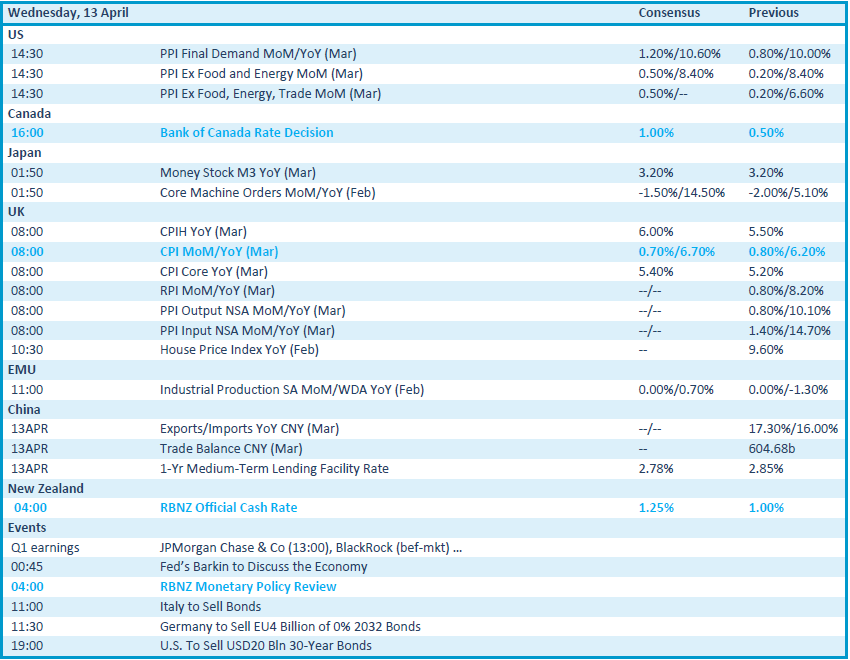
Task: Click Core Machine Orders MoM/YoY (Feb)
Action: 268,192
